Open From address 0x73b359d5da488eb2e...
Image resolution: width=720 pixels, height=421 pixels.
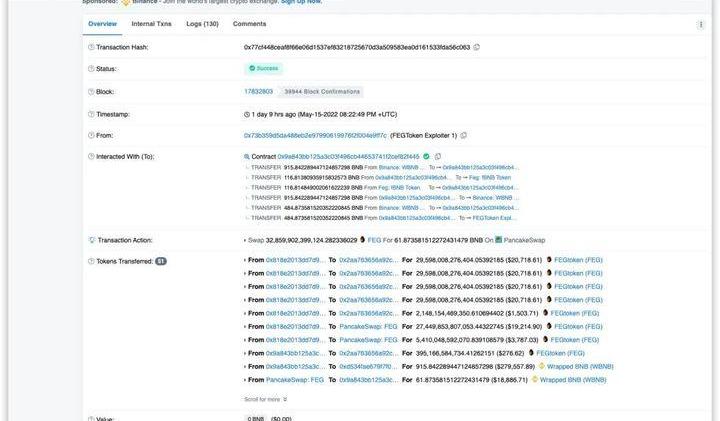pyautogui.click(x=315, y=135)
